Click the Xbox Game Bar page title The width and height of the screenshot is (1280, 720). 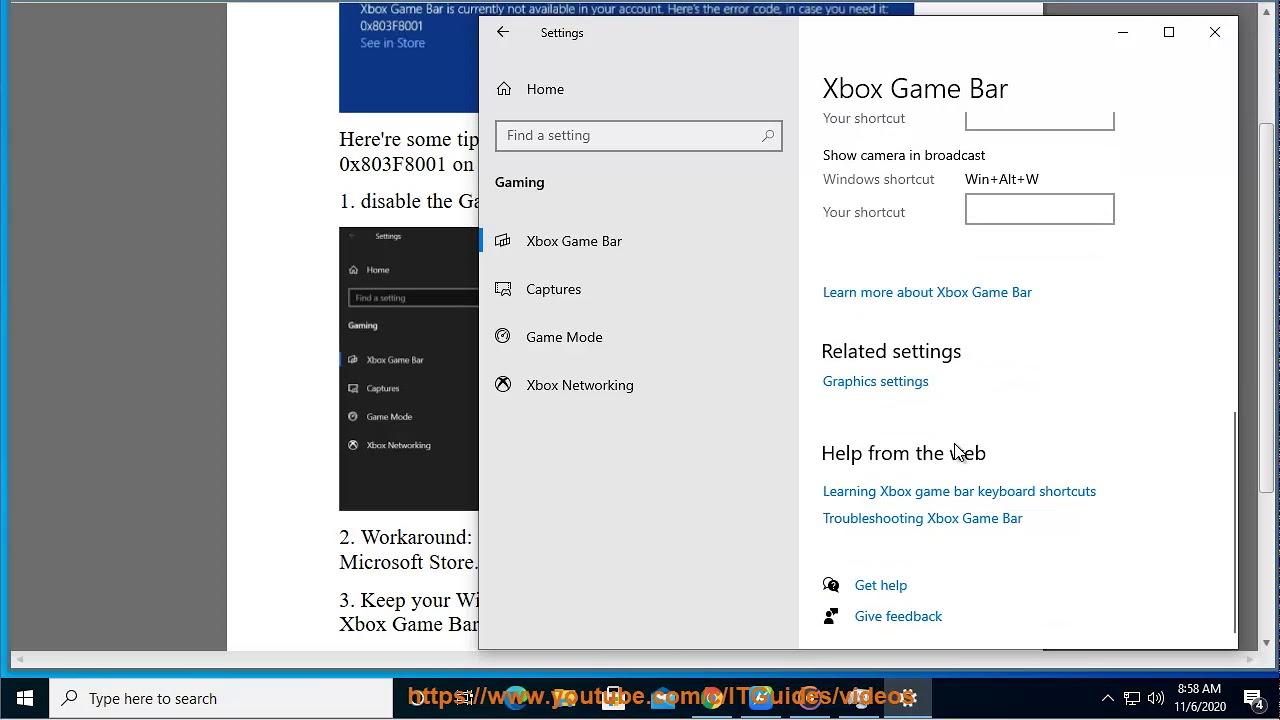(915, 88)
